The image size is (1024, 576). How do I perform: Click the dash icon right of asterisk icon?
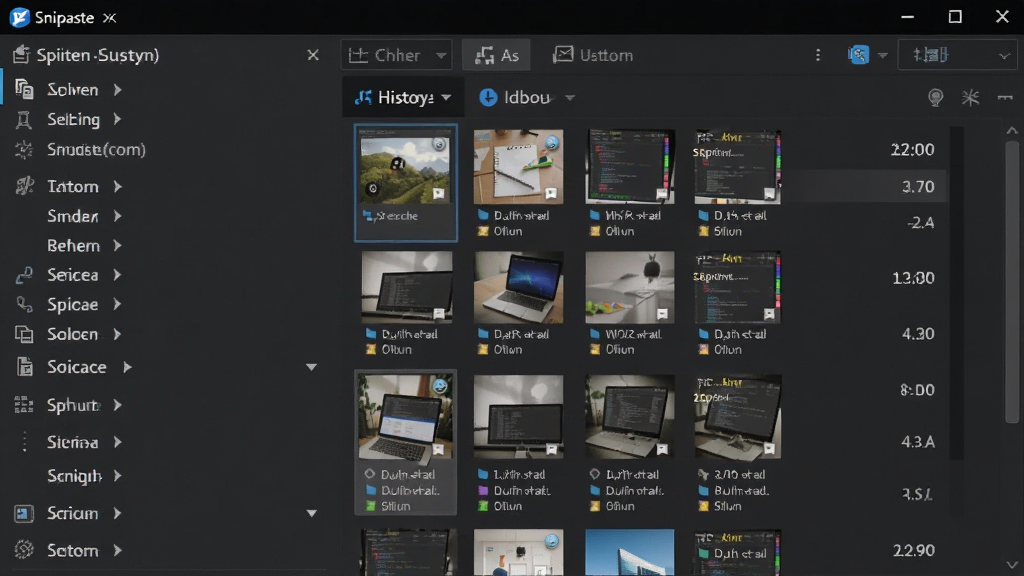[x=1005, y=98]
